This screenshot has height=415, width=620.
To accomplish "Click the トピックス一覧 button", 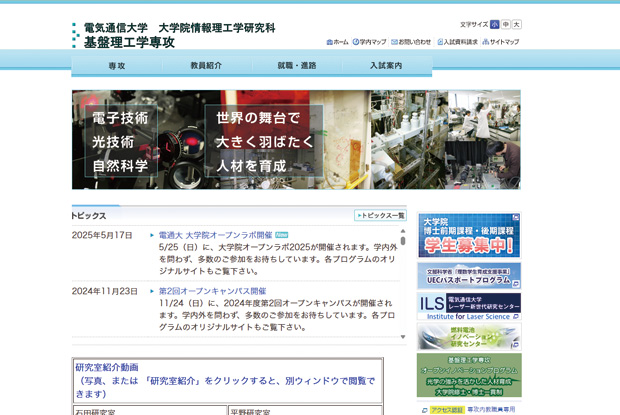I will click(380, 215).
